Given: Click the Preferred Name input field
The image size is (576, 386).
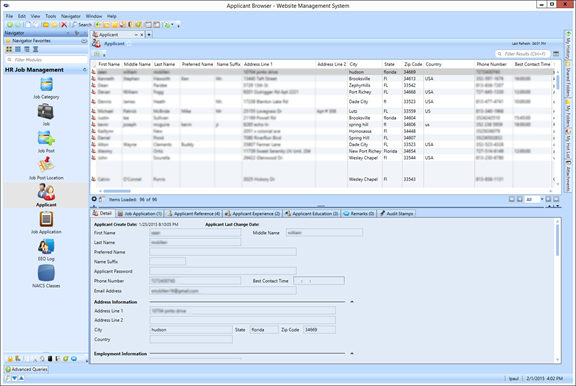Looking at the screenshot, I should coord(223,252).
